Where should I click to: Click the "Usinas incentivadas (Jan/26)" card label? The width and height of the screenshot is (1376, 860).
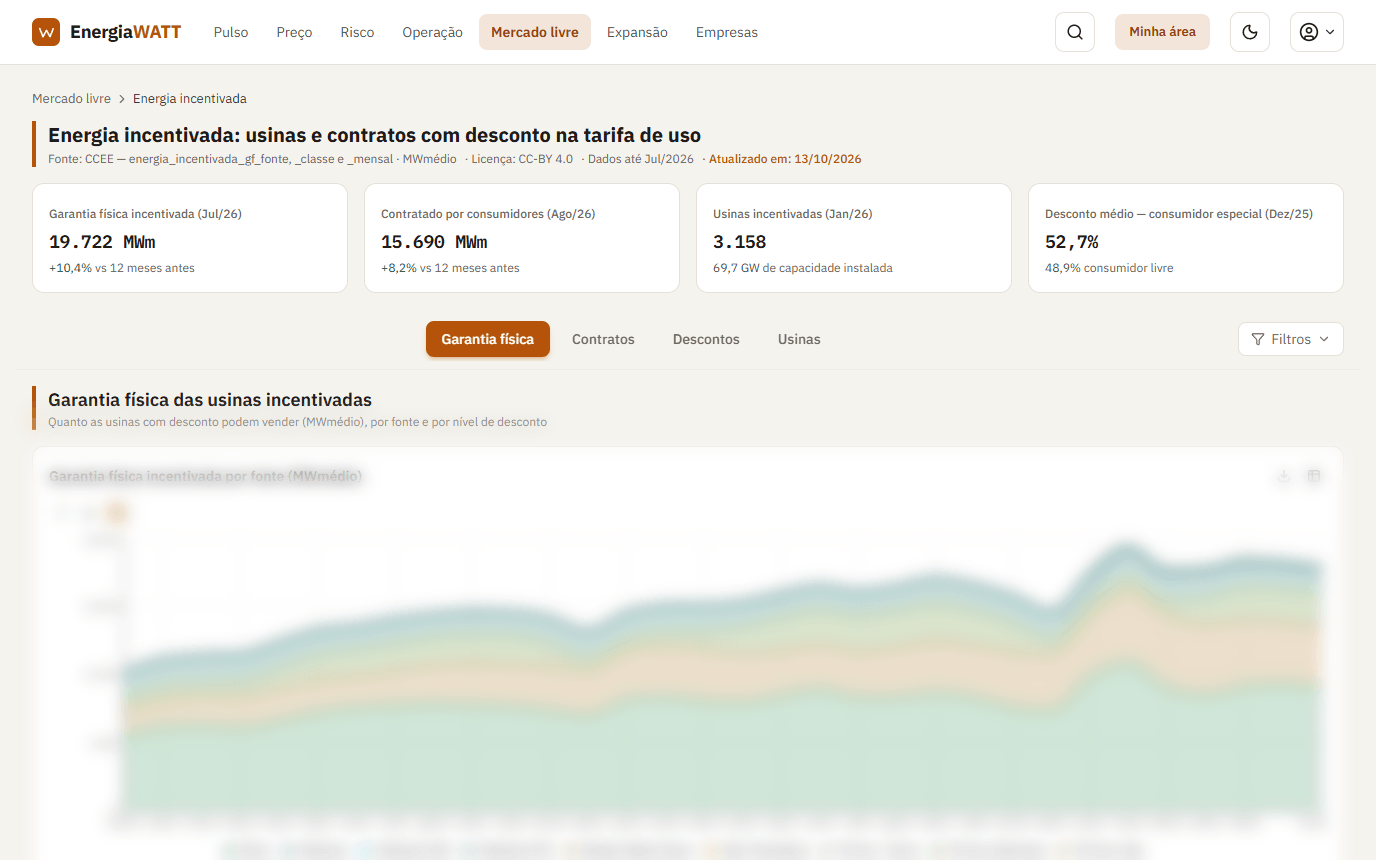(x=793, y=214)
